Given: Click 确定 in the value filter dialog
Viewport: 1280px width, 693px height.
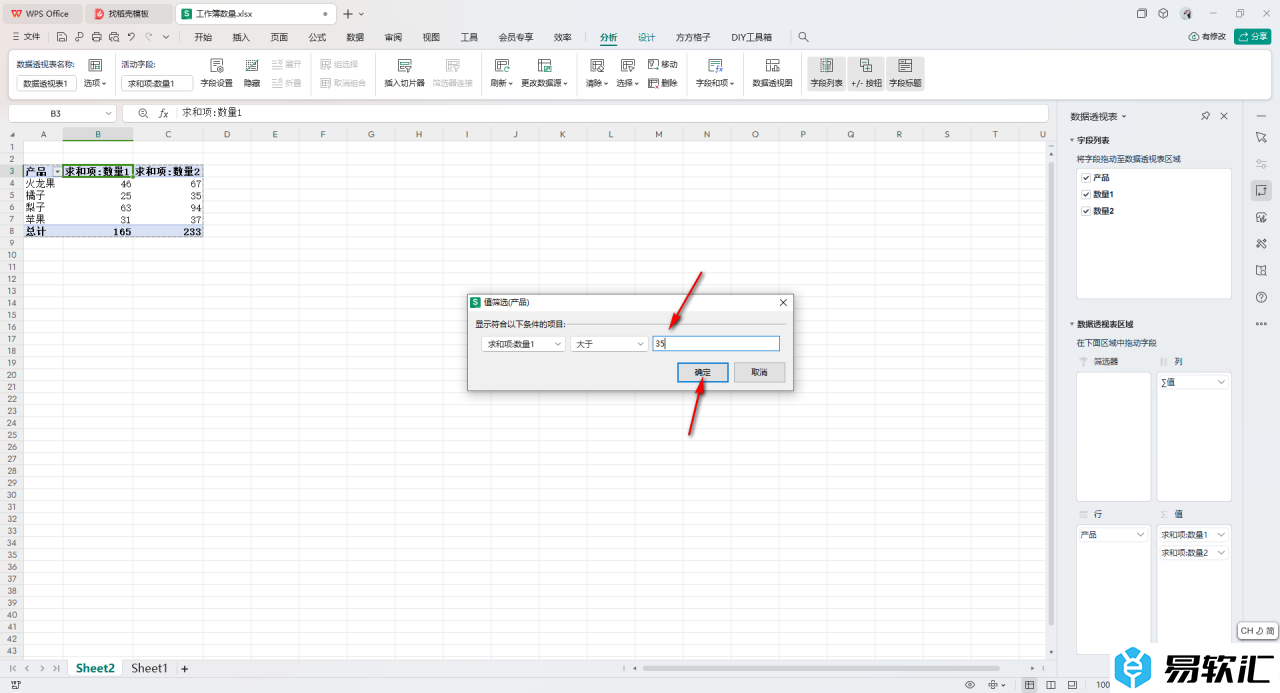Looking at the screenshot, I should click(x=702, y=372).
